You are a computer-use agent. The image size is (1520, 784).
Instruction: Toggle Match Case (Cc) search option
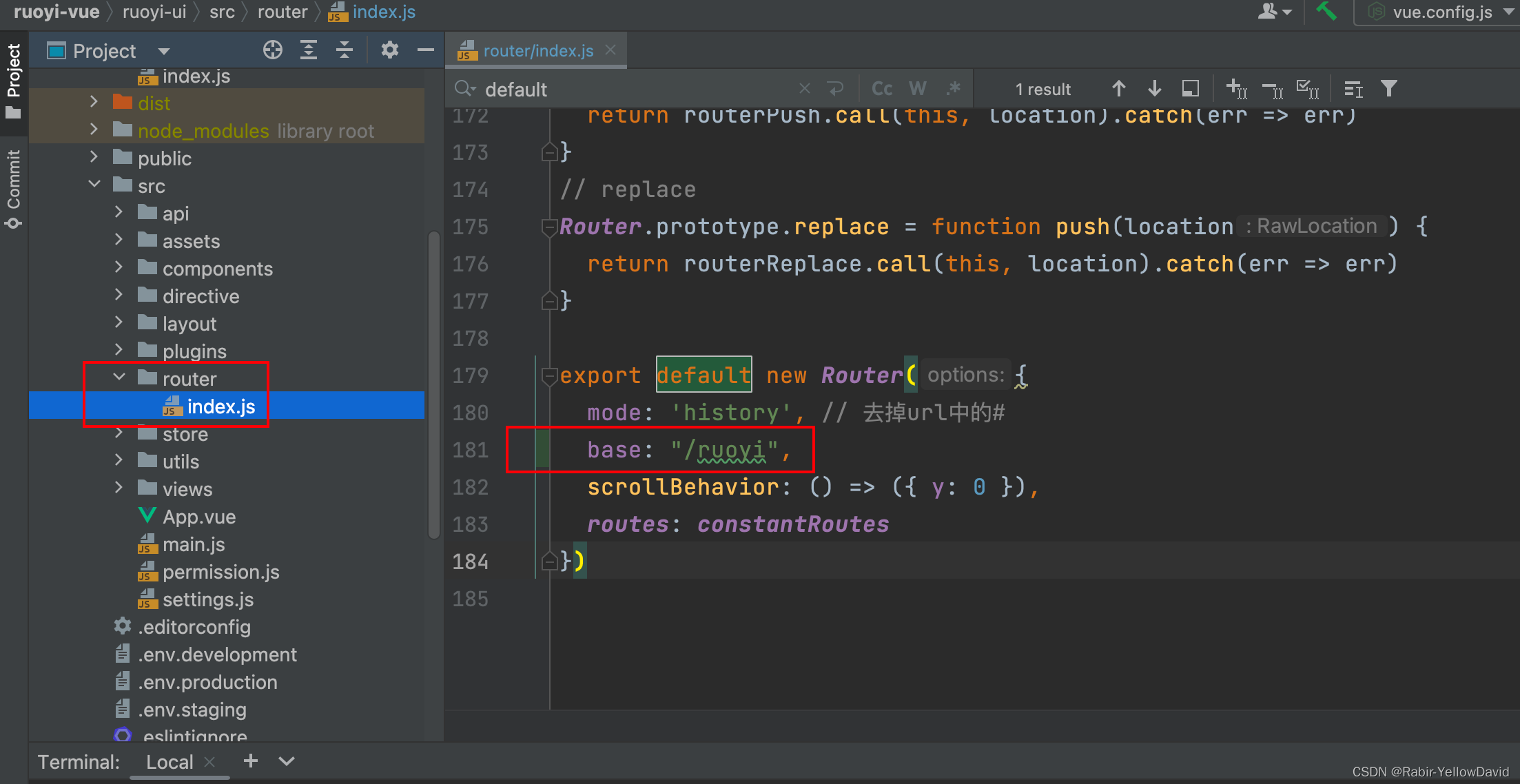(882, 89)
